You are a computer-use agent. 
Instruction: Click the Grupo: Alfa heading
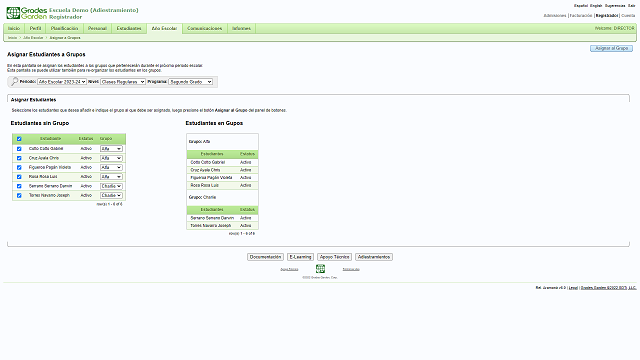pos(199,142)
